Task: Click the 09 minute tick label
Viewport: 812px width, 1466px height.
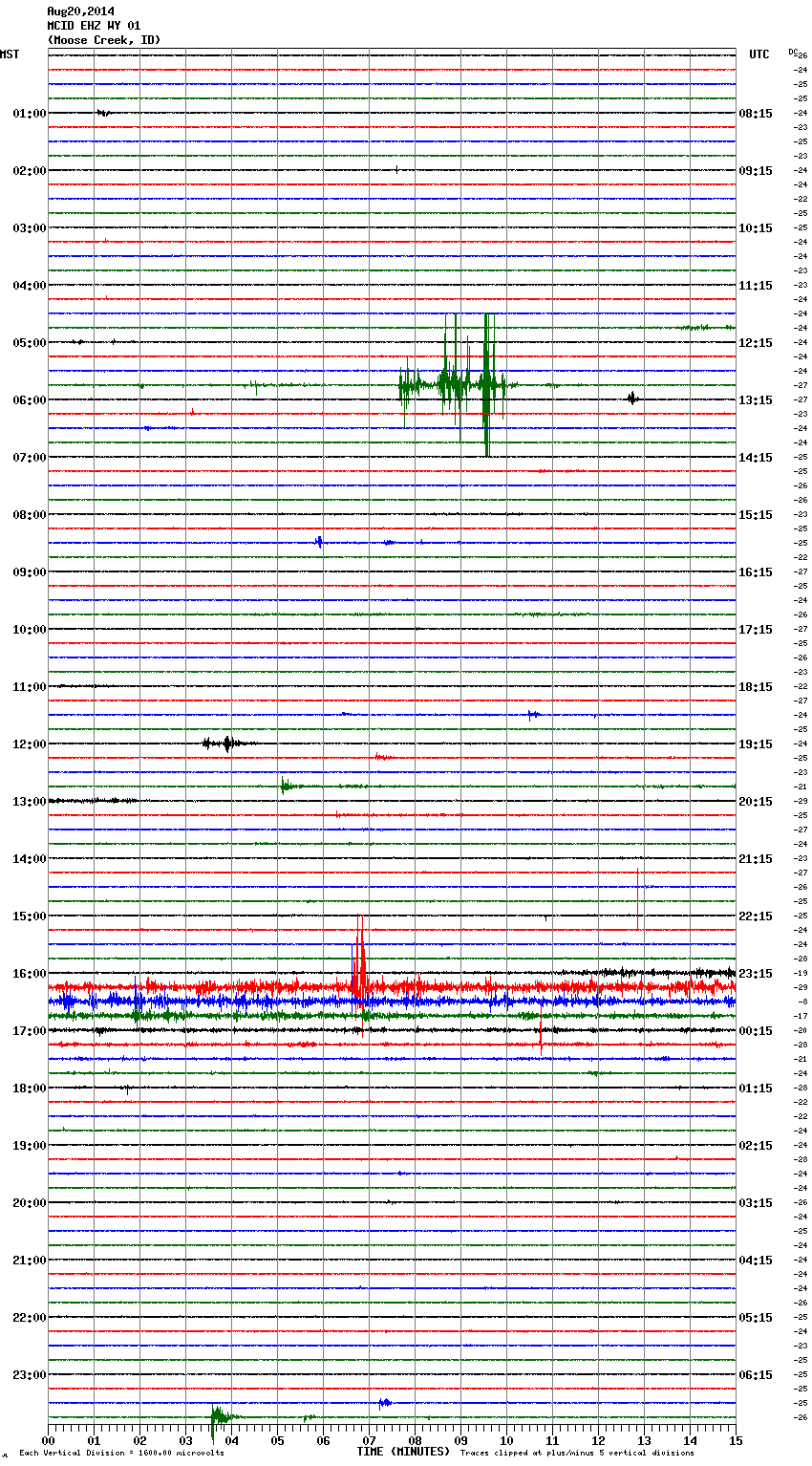Action: click(460, 1441)
